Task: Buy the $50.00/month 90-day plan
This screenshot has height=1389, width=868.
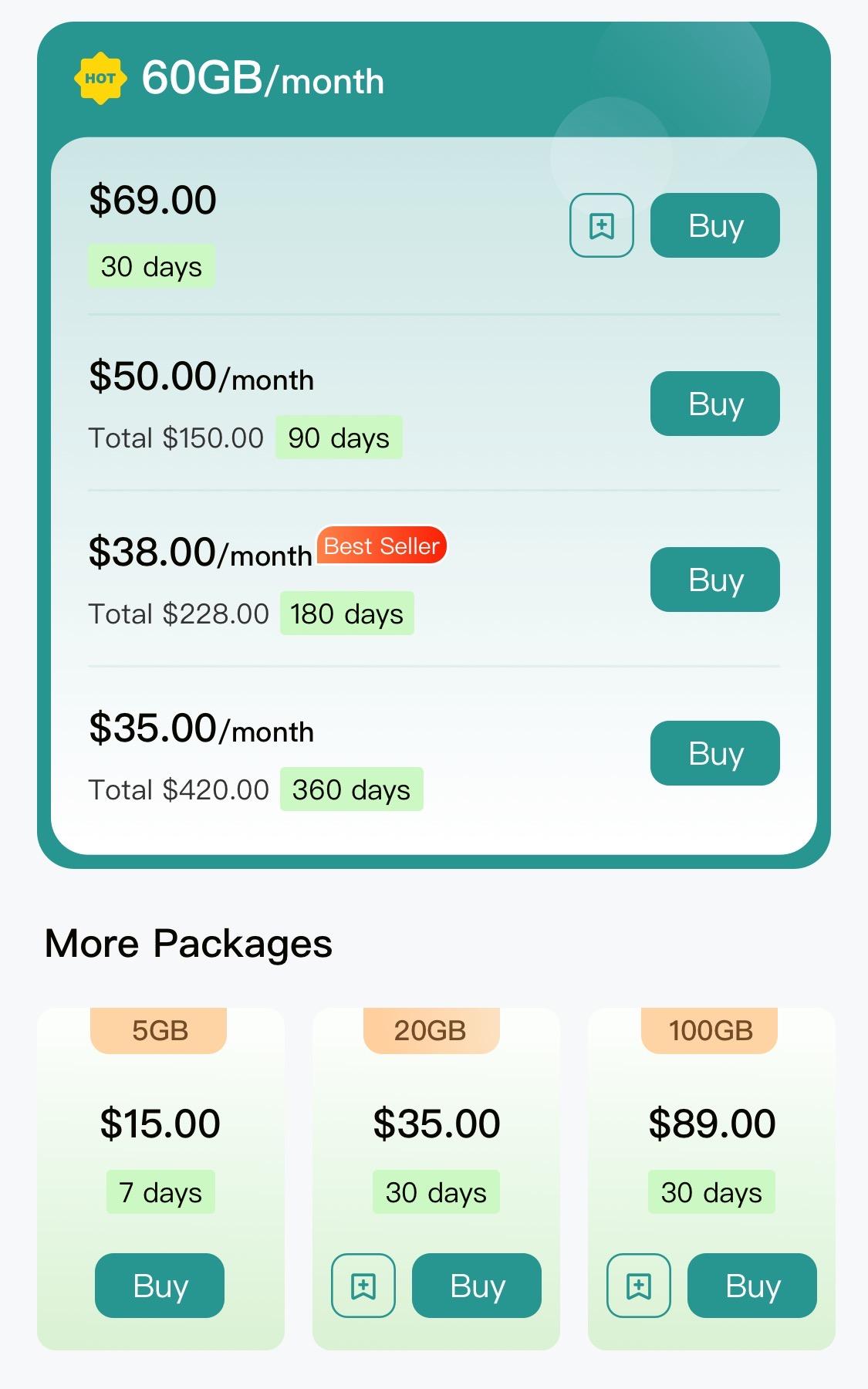Action: click(714, 404)
